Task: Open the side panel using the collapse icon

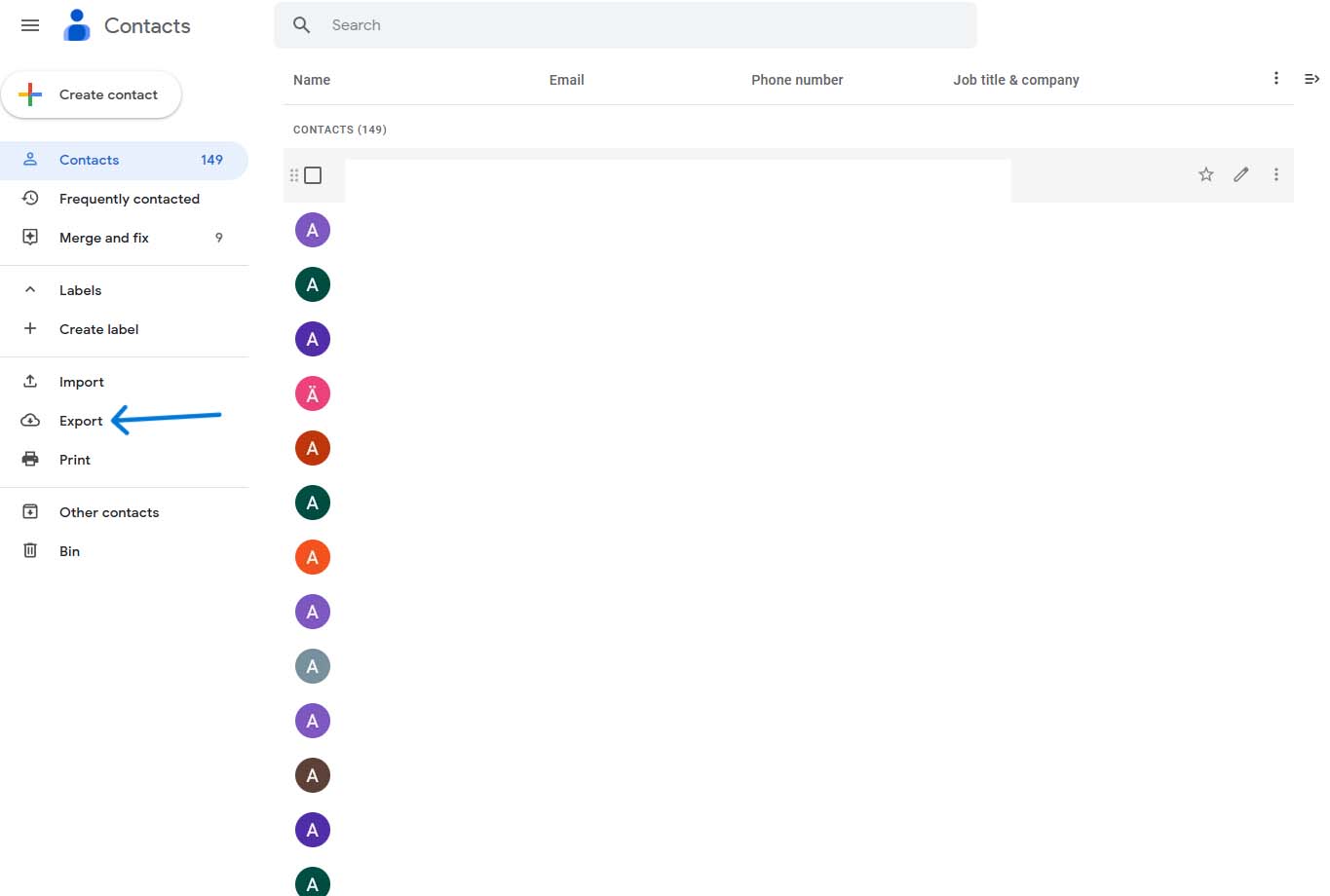Action: point(1311,79)
